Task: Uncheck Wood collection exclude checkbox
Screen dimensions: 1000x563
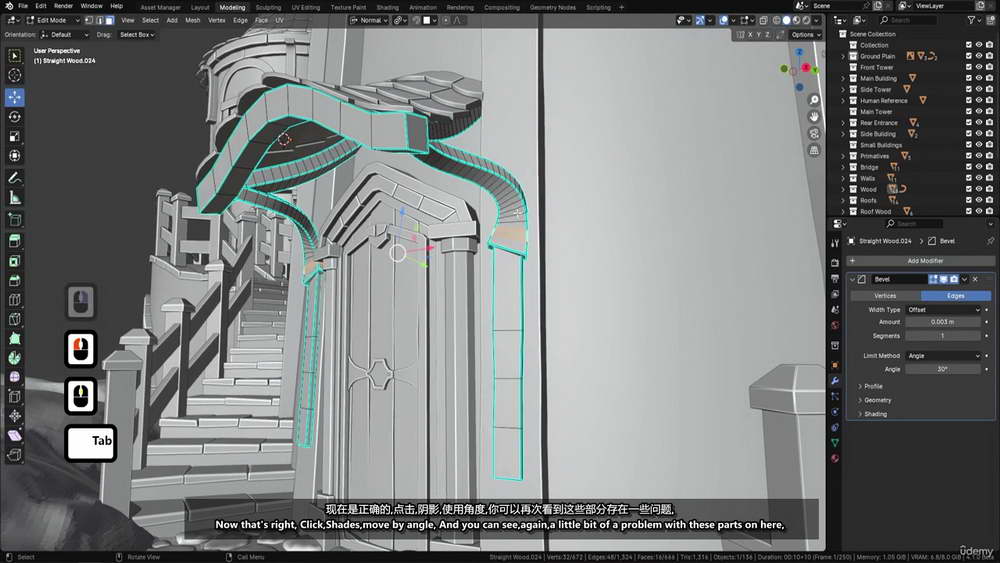Action: 969,189
